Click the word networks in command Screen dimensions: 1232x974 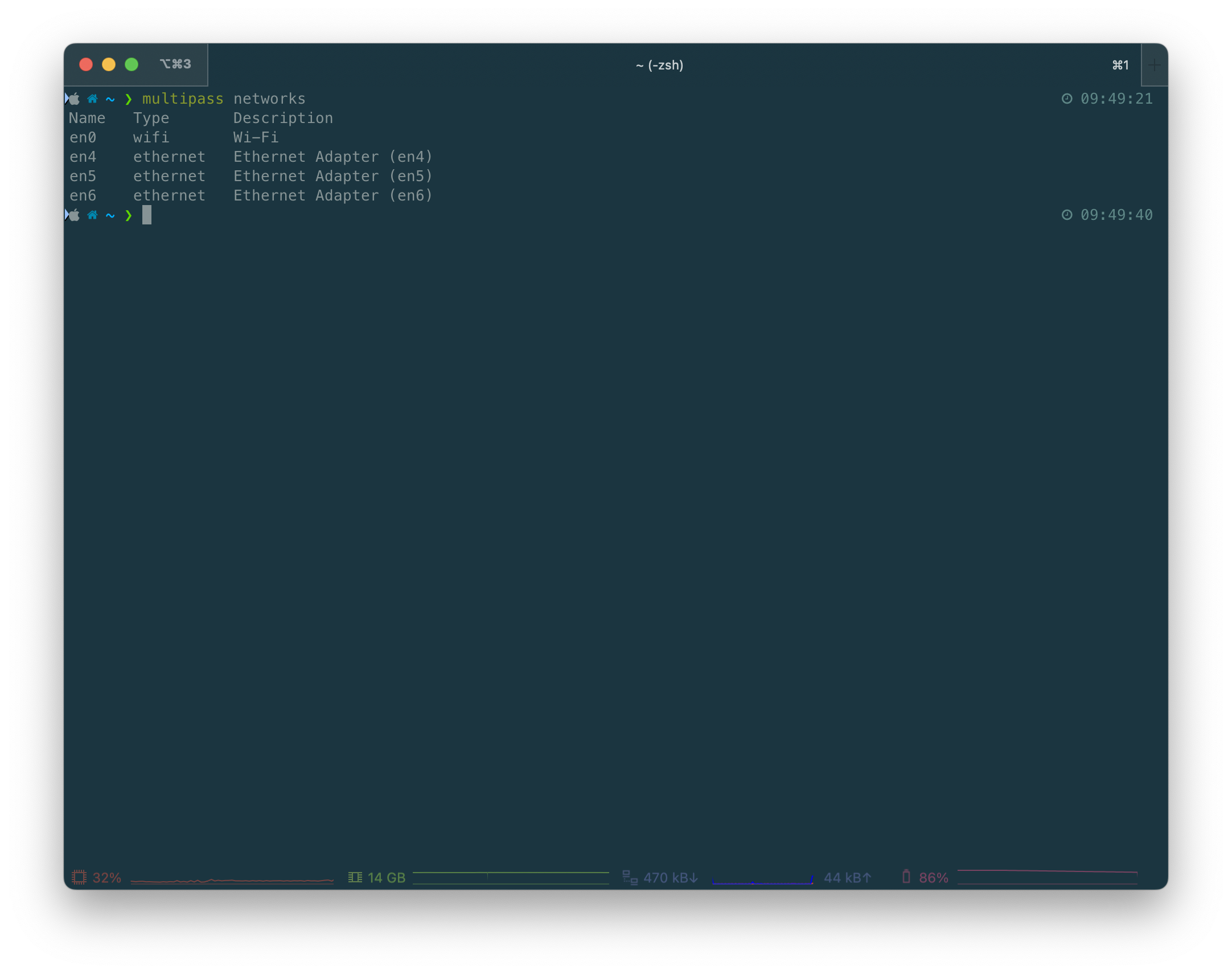coord(269,99)
